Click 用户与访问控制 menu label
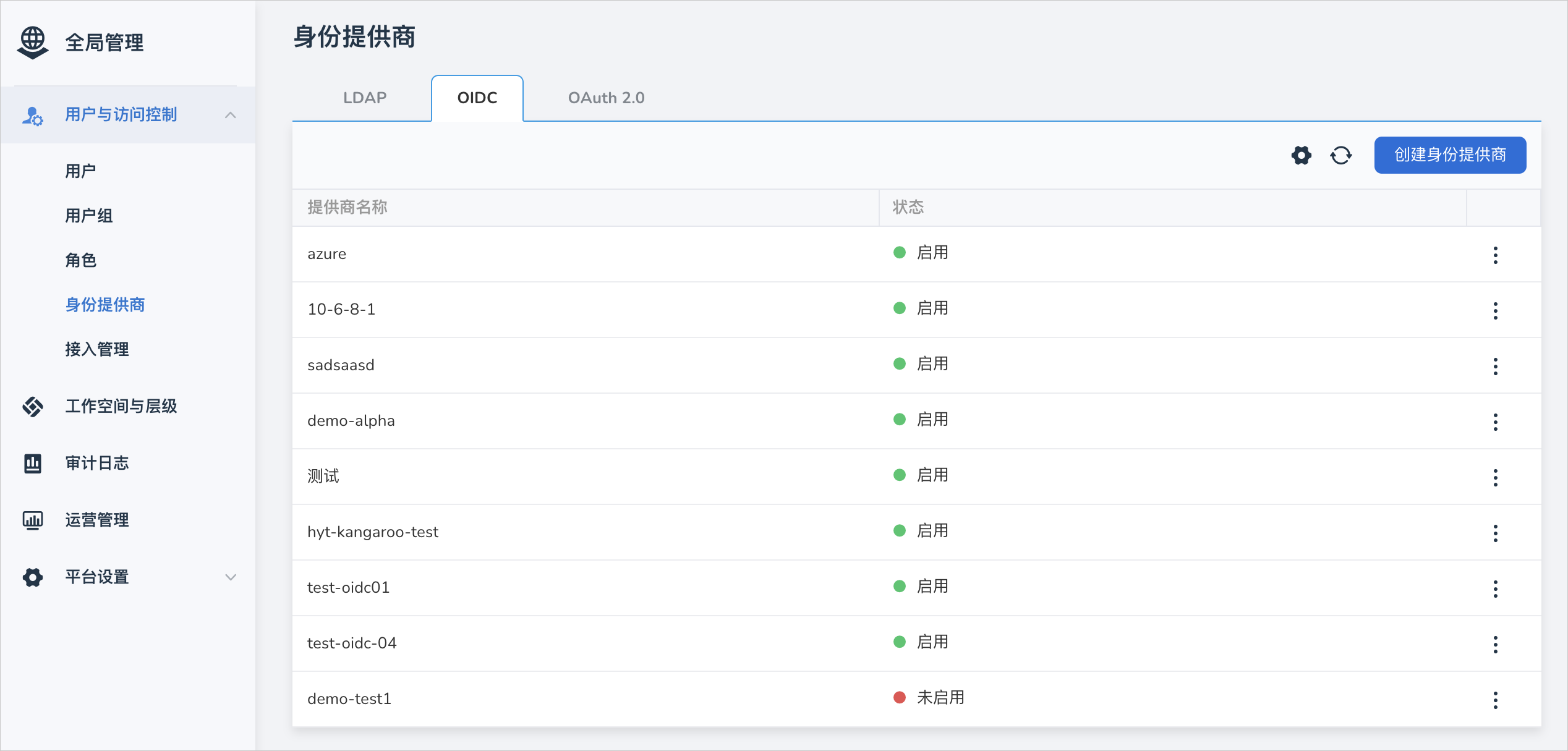Viewport: 1568px width, 751px height. [121, 114]
